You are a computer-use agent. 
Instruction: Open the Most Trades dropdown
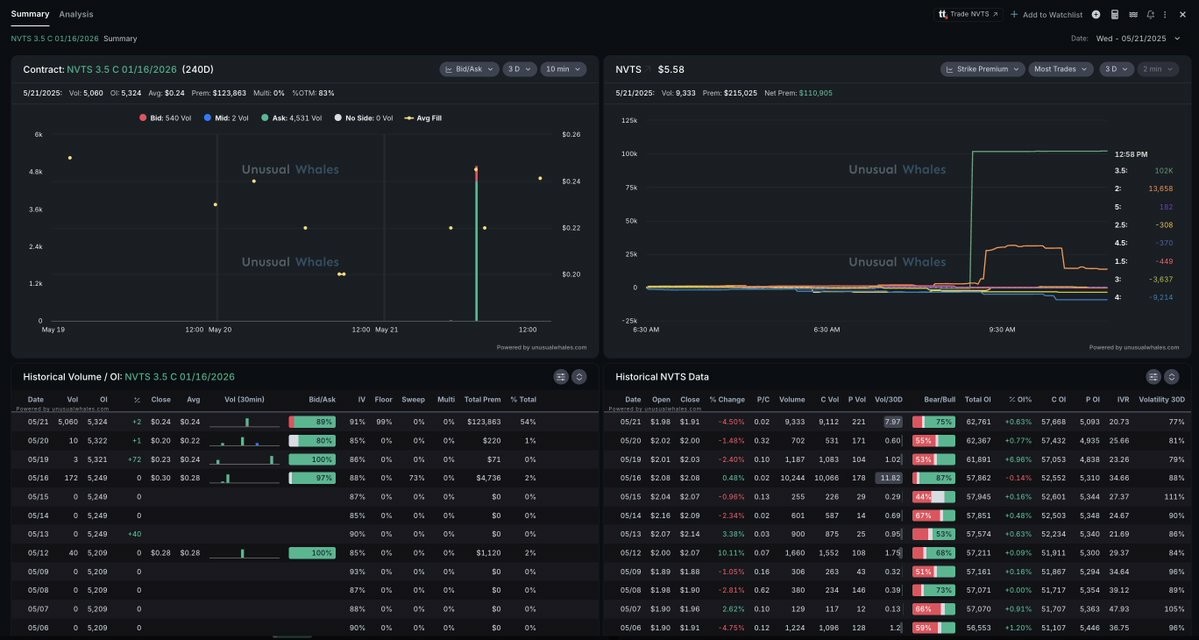1062,70
